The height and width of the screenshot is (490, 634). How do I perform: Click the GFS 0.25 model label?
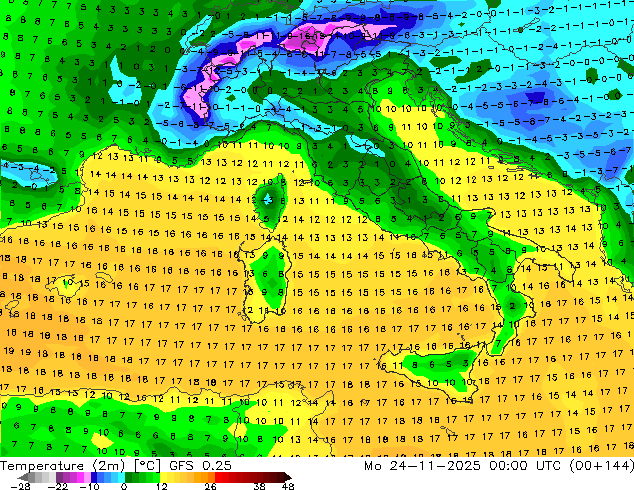coord(200,466)
